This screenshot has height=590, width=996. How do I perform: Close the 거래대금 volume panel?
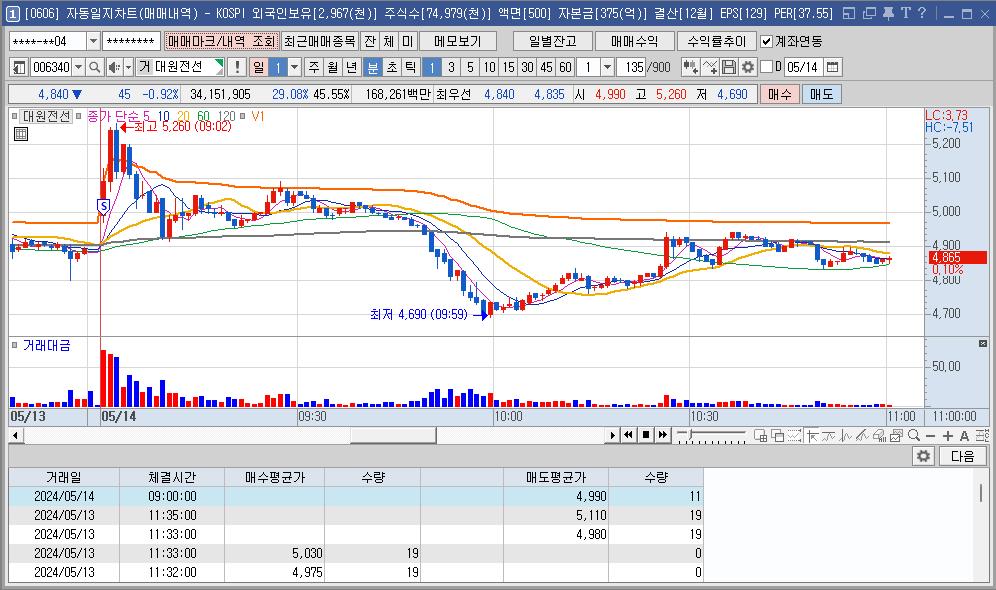983,344
